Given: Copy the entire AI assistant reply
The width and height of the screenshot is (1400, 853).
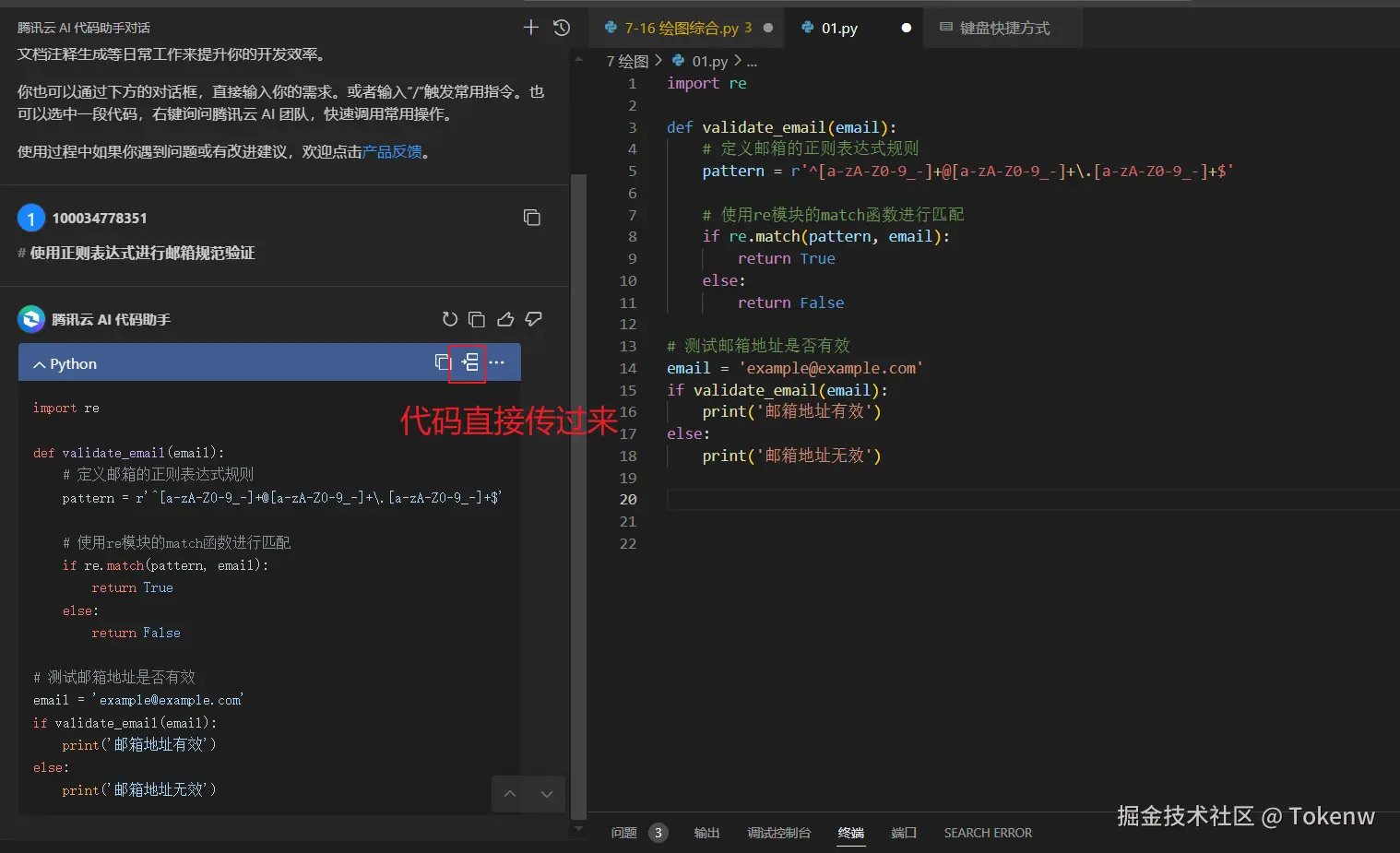Looking at the screenshot, I should (x=477, y=319).
